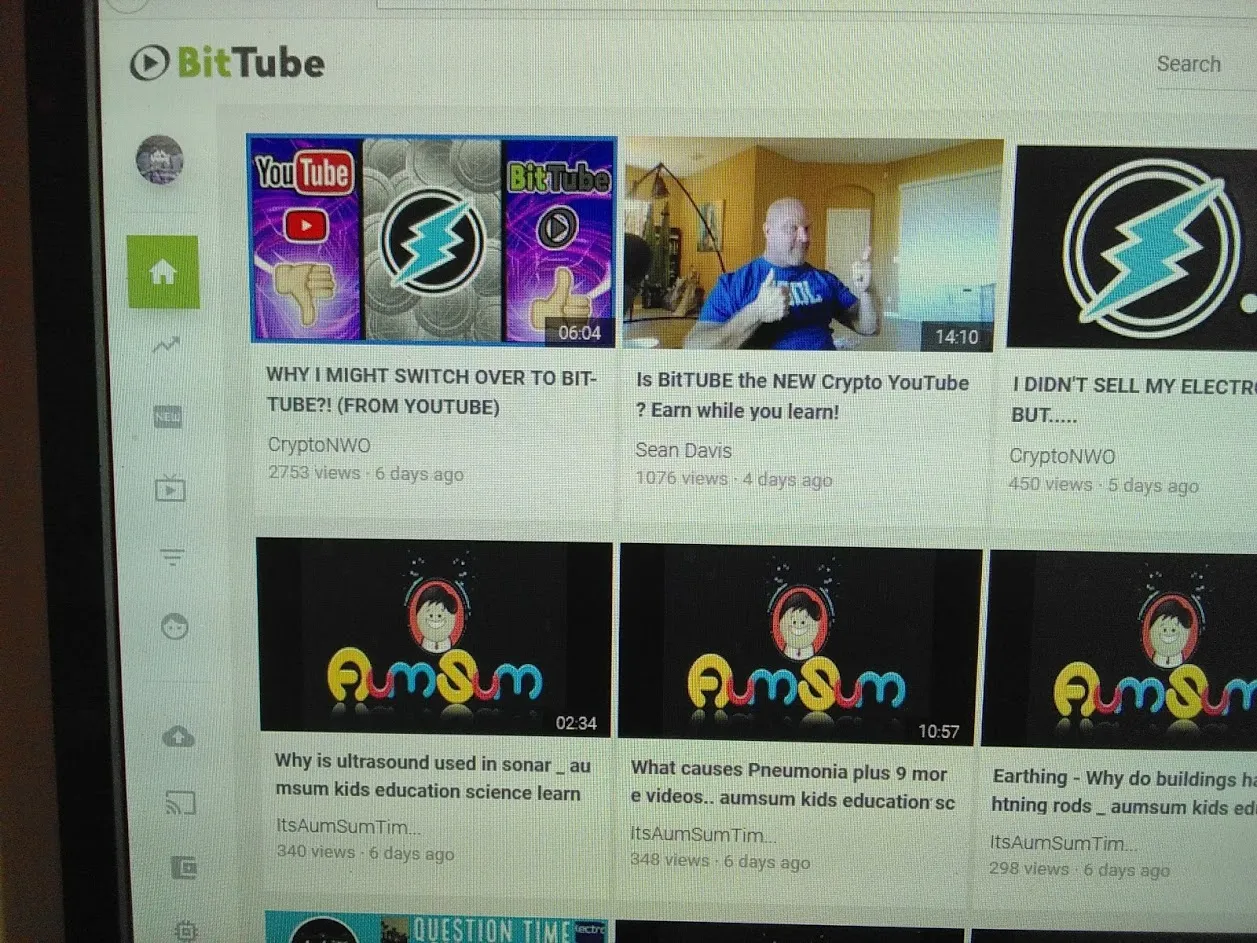Open the wallet icon in sidebar
1257x943 pixels.
183,867
